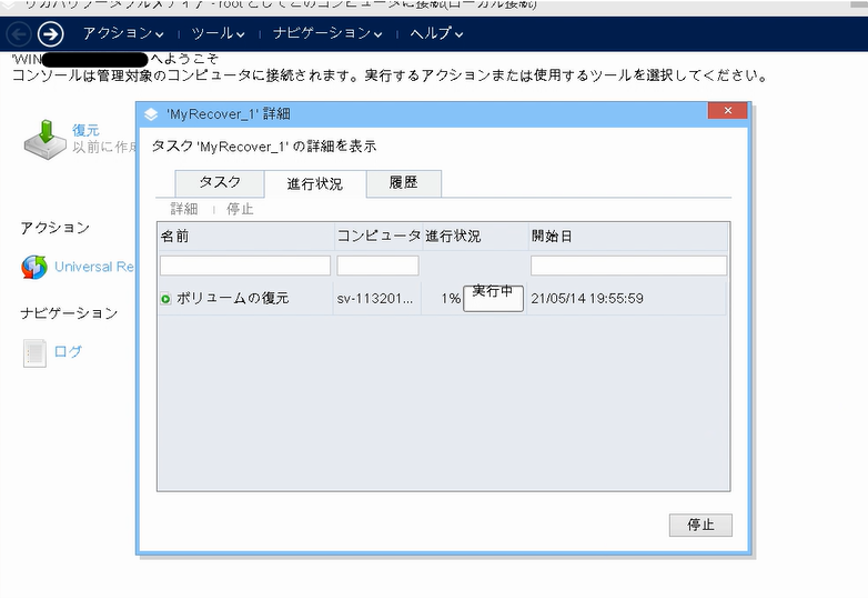The height and width of the screenshot is (598, 868).
Task: Click the green running status icon
Action: click(166, 299)
